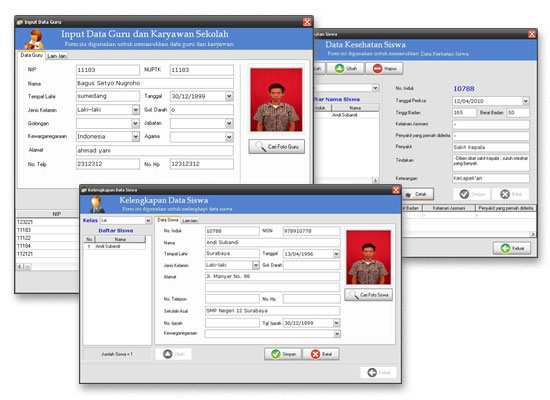Select the Data Siswa tab
Screen dimensions: 550x400
[168, 220]
